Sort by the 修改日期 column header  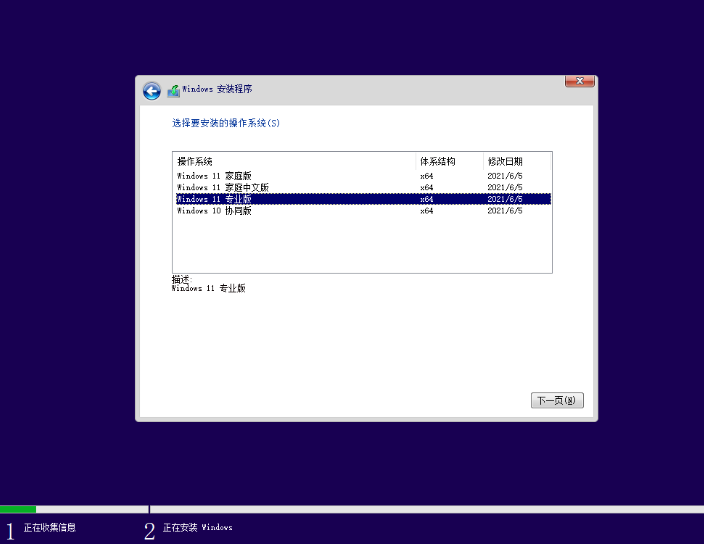[x=504, y=161]
